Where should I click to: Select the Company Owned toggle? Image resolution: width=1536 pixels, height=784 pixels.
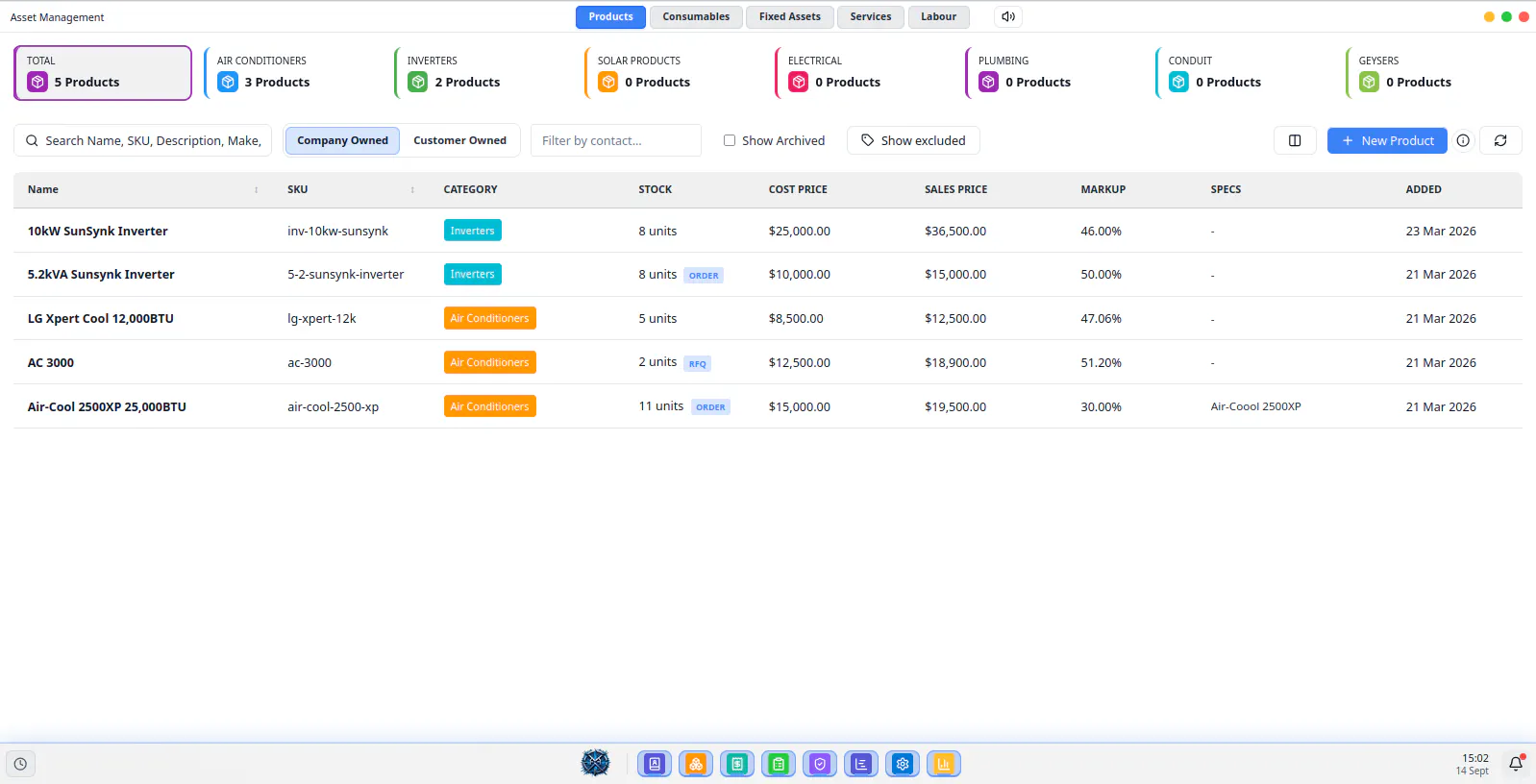tap(342, 140)
